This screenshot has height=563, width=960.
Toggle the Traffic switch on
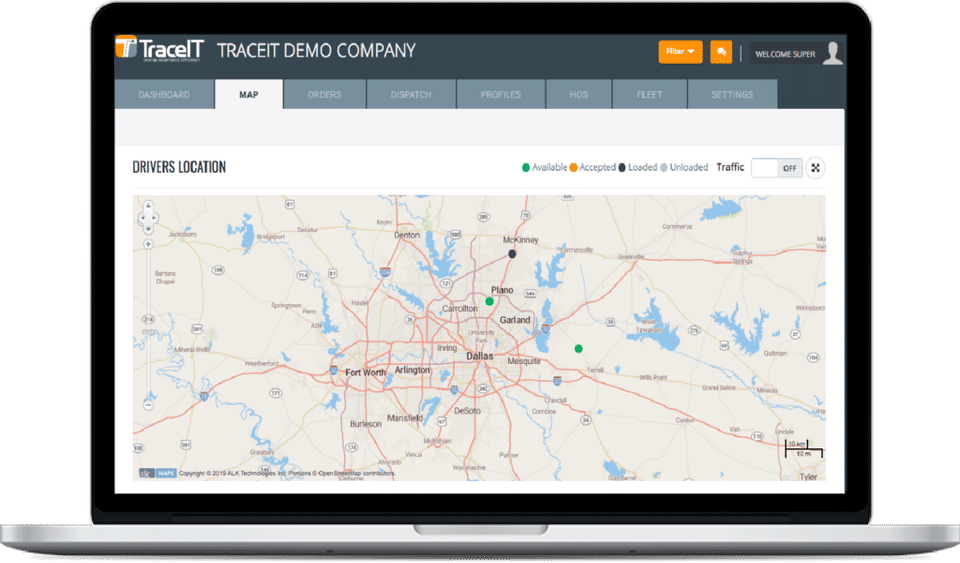click(x=777, y=168)
